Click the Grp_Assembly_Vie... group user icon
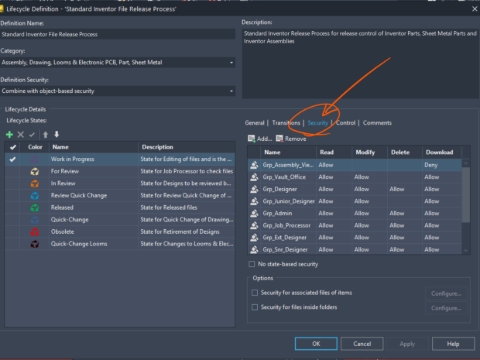Screen dimensions: 480x360 click(x=254, y=165)
